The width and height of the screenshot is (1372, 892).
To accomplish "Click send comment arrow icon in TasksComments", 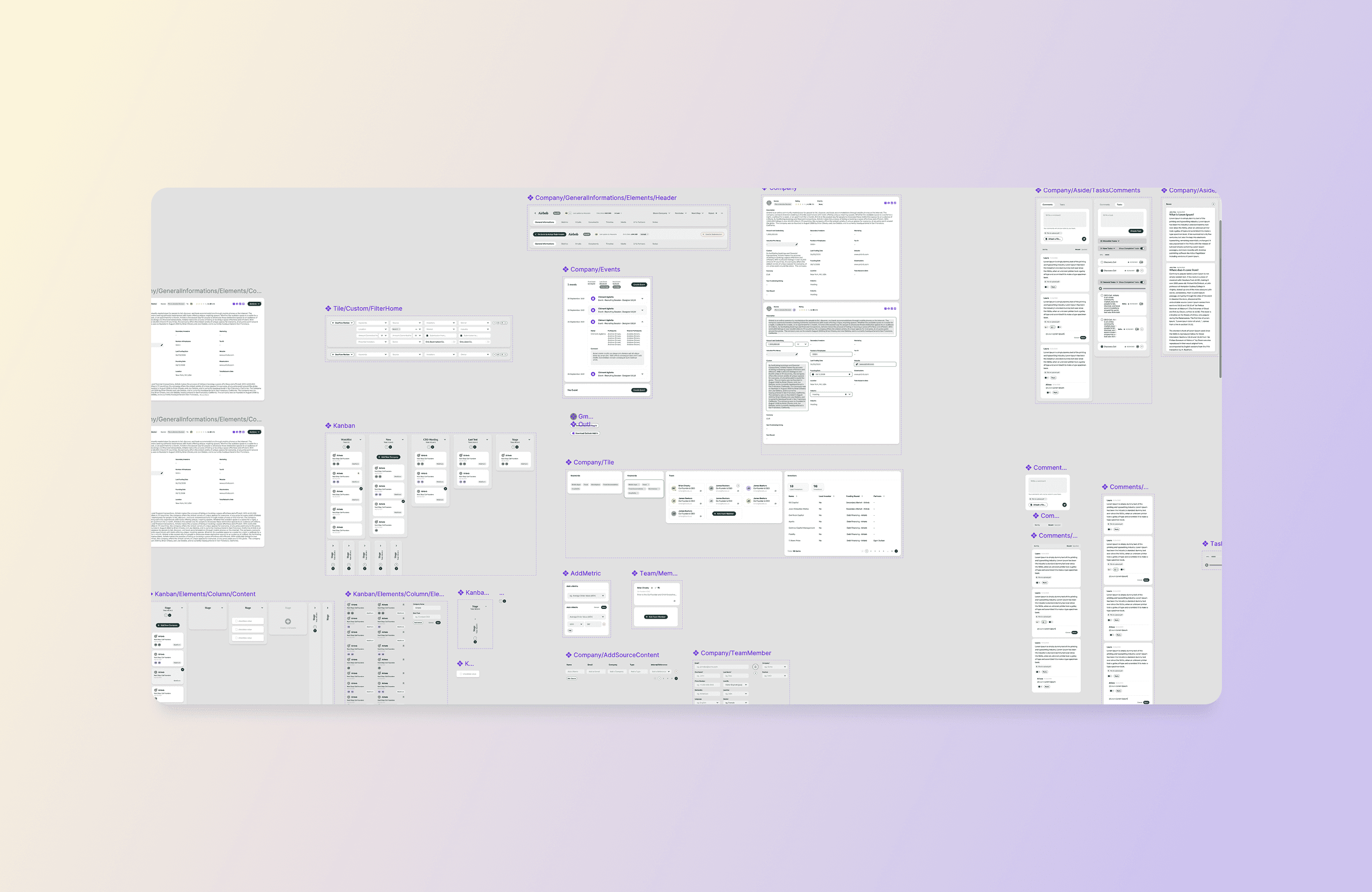I will coord(1084,239).
